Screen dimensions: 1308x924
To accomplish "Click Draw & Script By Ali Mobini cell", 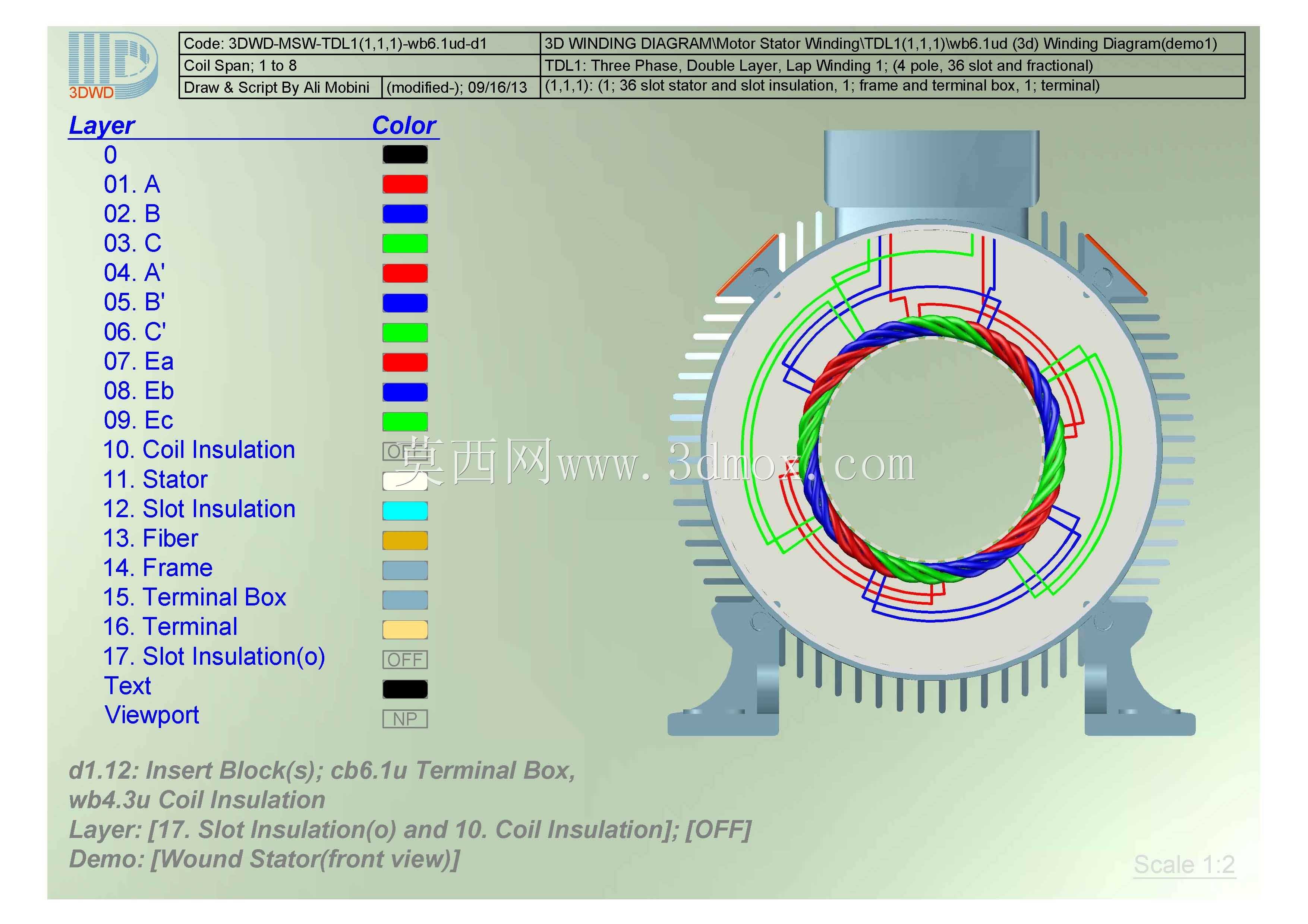I will tap(280, 88).
